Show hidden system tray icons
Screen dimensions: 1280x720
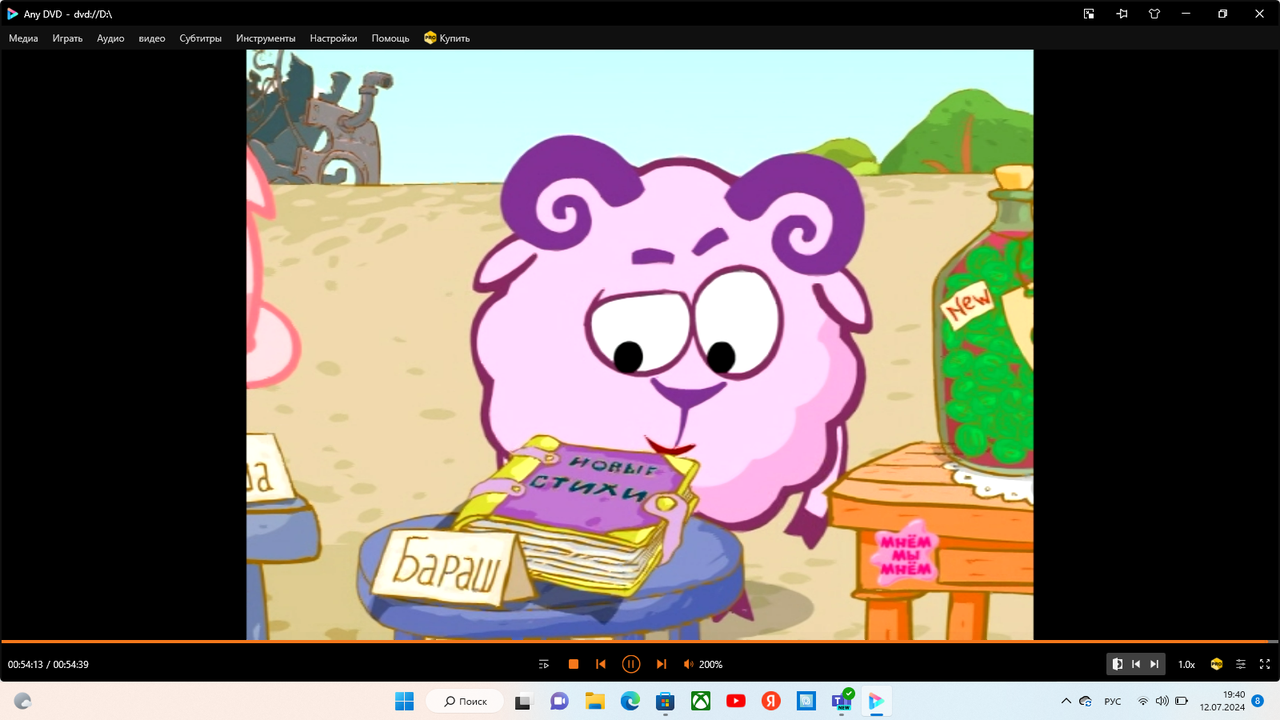click(1066, 701)
